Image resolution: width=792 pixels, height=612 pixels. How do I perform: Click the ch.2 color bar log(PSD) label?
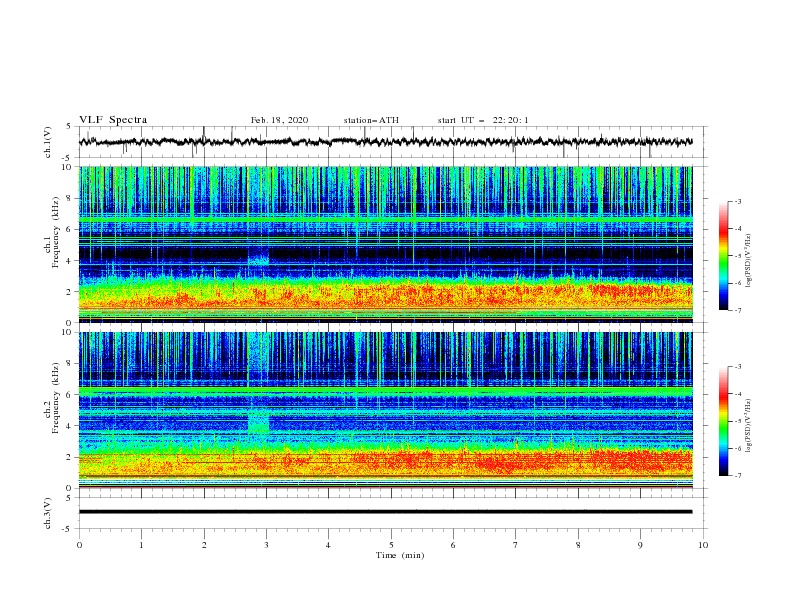tap(749, 426)
